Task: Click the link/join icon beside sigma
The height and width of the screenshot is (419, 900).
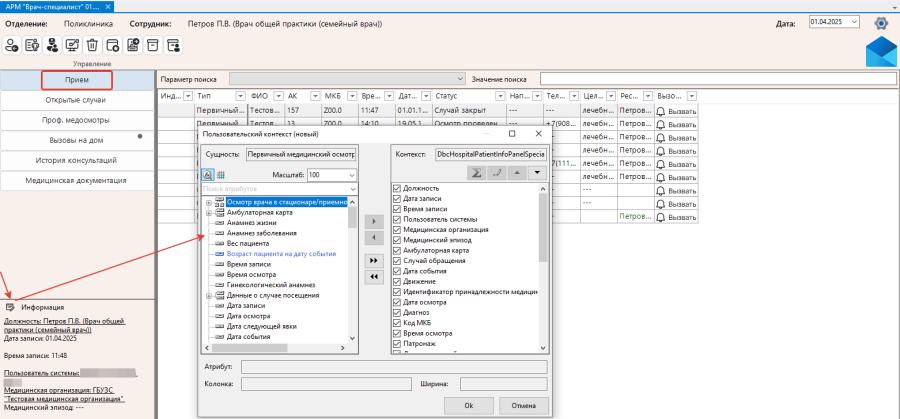Action: pyautogui.click(x=496, y=172)
